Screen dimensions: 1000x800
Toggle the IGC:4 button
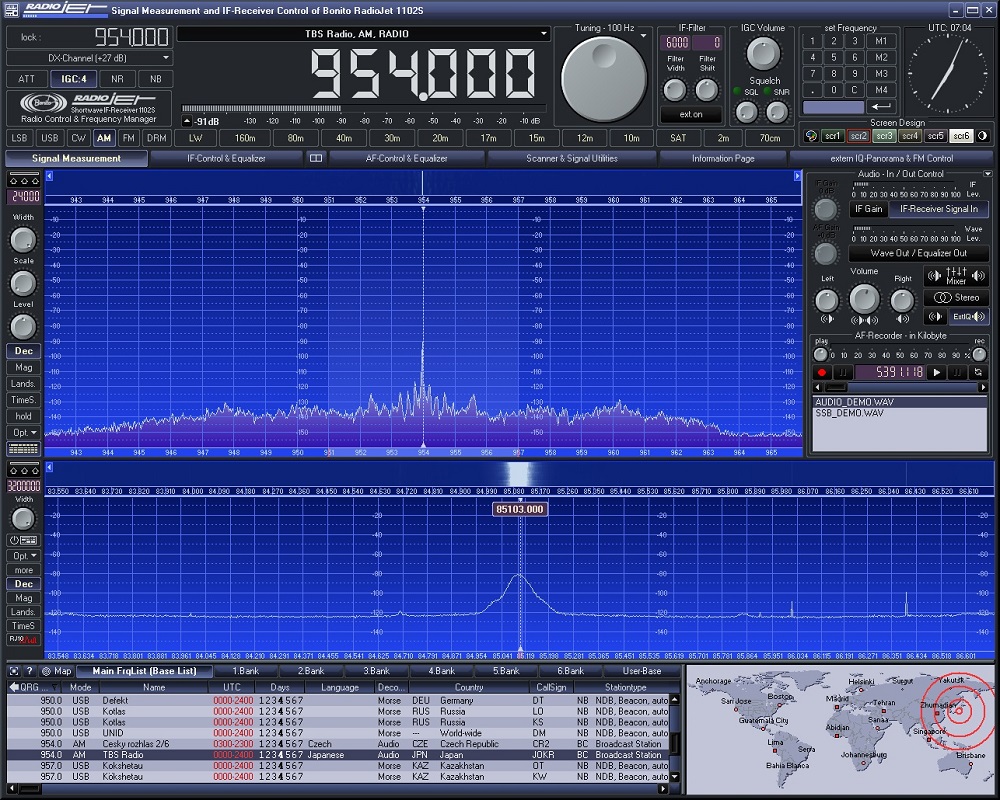pos(74,79)
